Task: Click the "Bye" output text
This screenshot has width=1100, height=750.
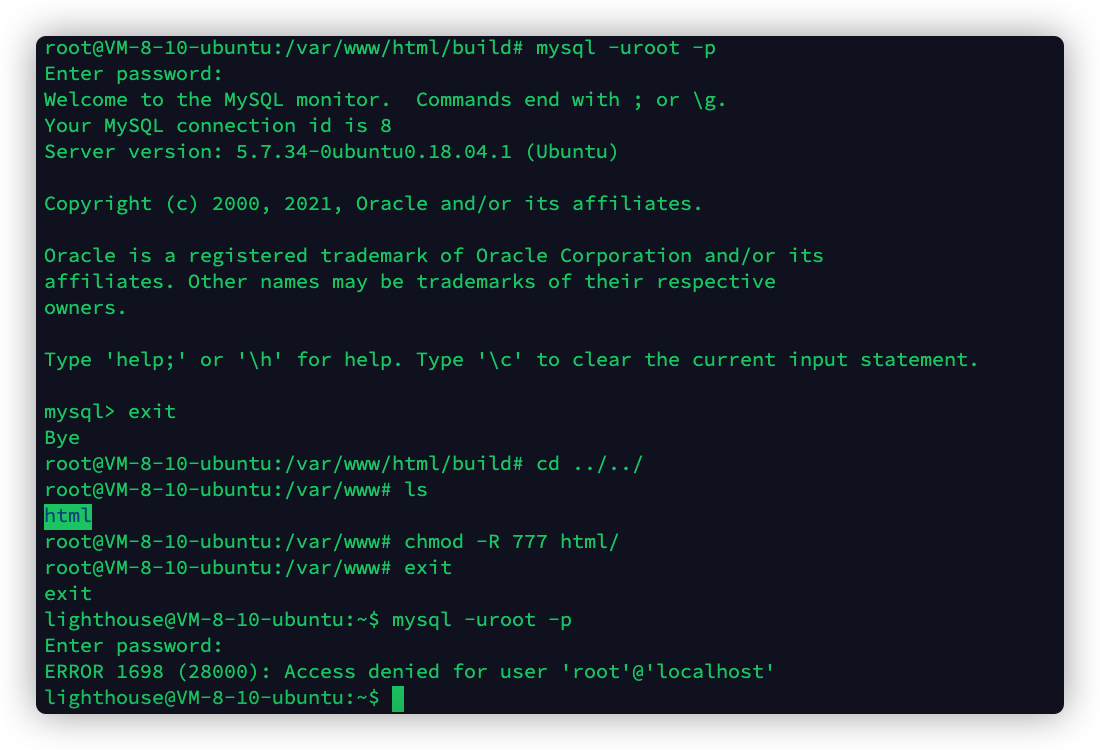Action: [x=62, y=437]
